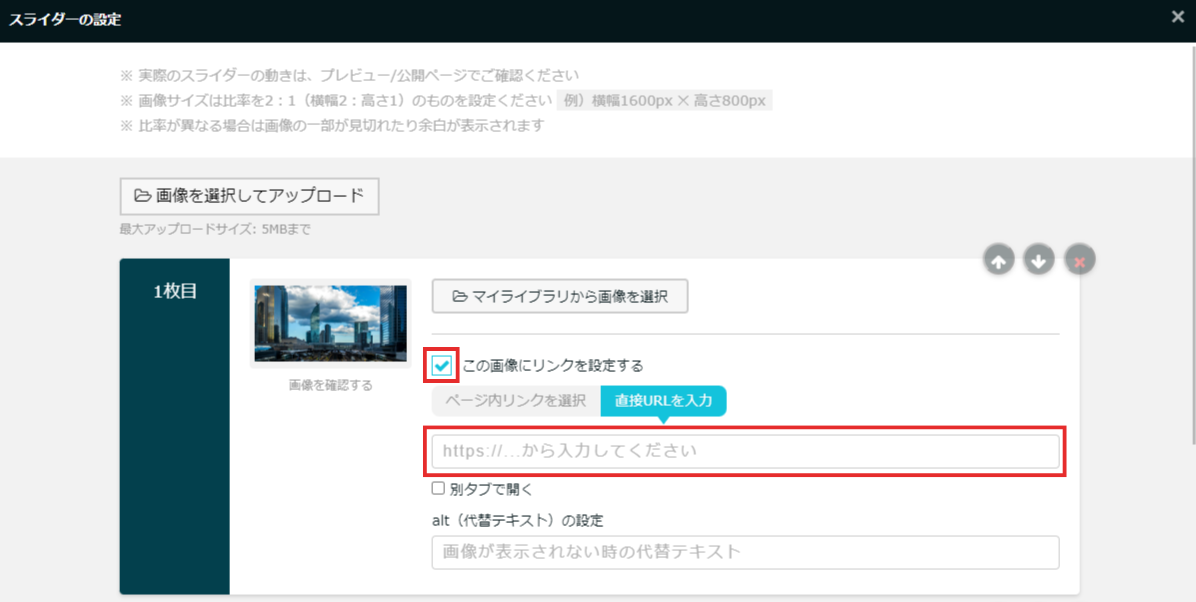This screenshot has width=1196, height=602.
Task: Click the 画像を確認する link
Action: coord(331,385)
